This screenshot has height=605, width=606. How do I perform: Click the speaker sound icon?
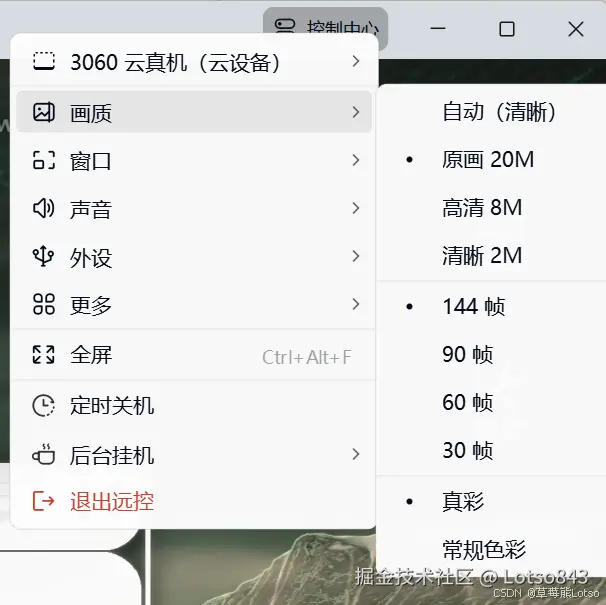point(44,208)
